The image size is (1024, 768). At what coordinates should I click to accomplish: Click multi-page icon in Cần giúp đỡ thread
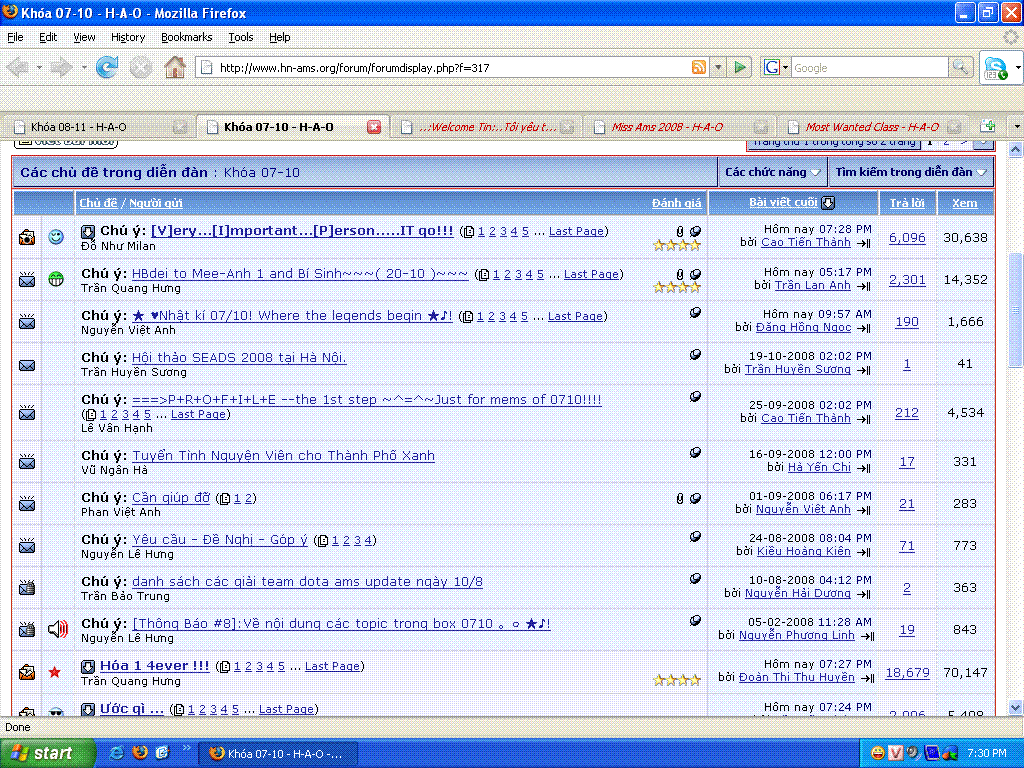point(225,499)
